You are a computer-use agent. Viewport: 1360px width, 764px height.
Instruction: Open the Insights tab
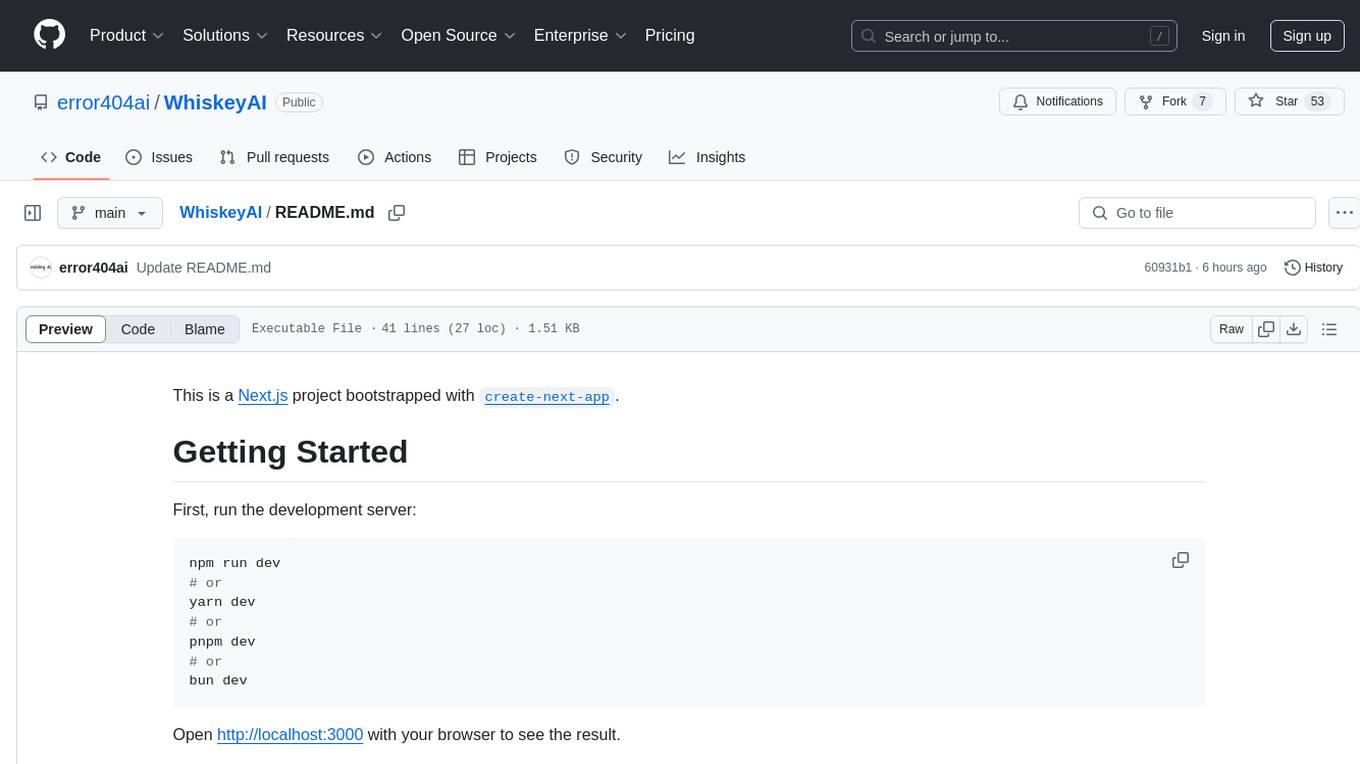click(x=707, y=157)
